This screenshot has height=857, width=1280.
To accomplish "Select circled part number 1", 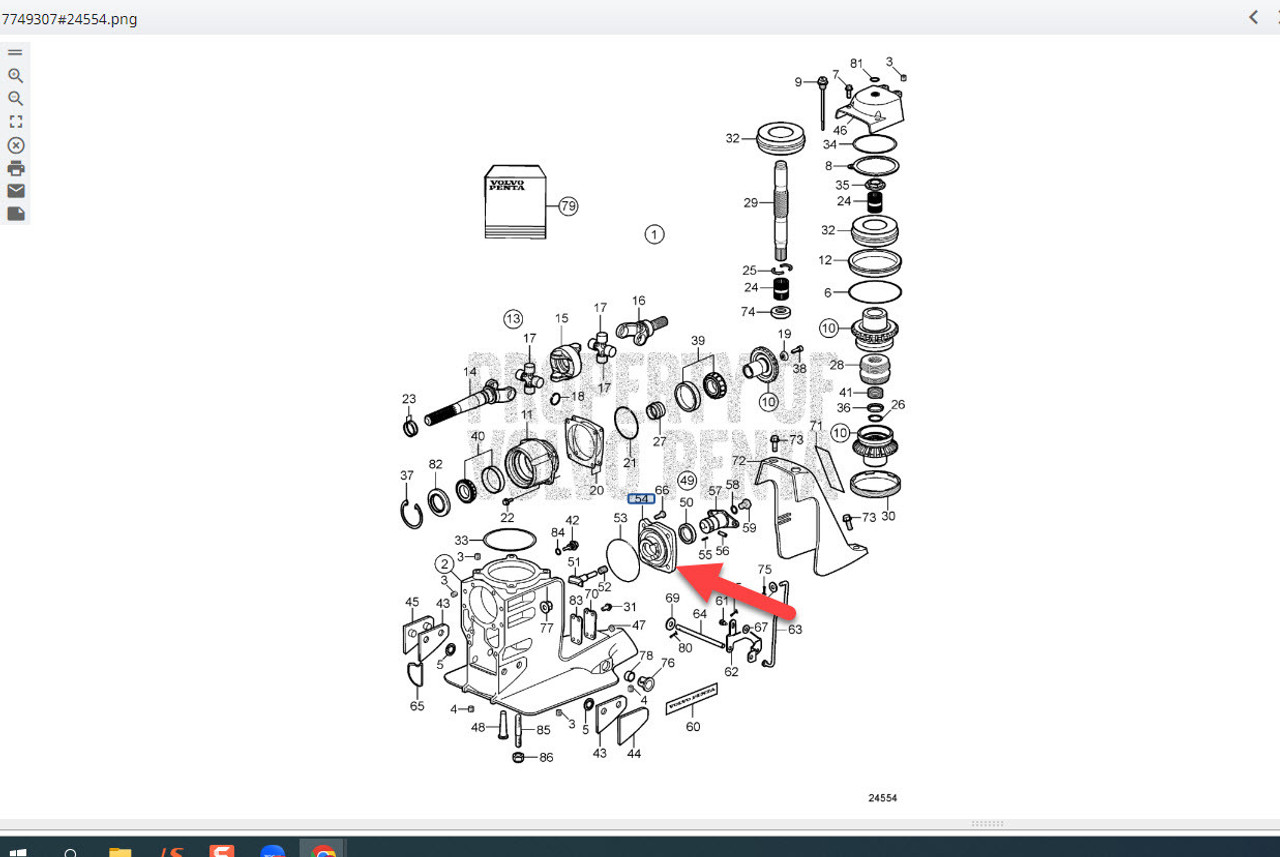I will coord(654,234).
